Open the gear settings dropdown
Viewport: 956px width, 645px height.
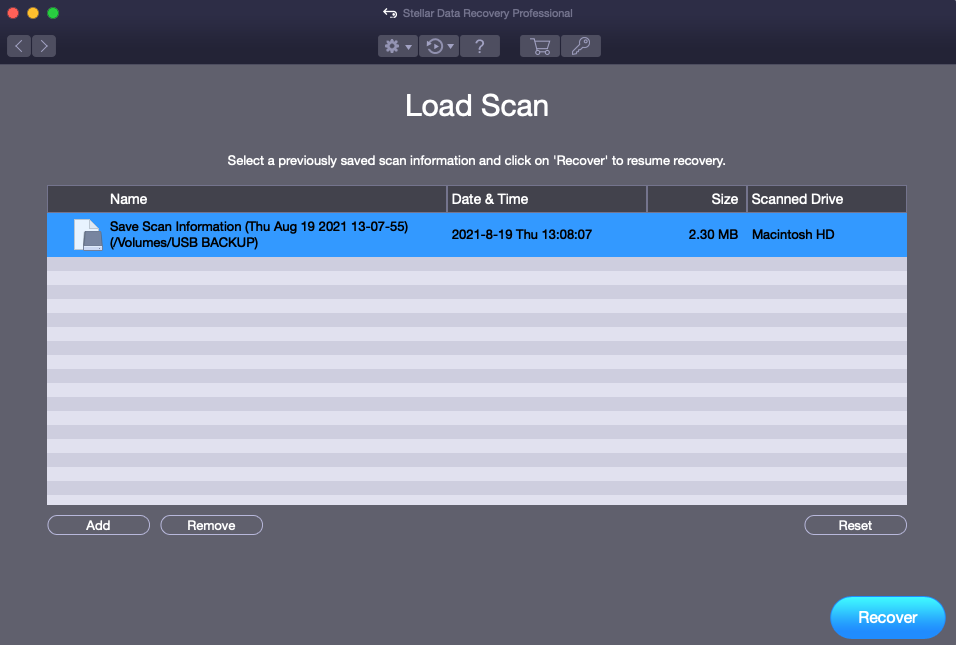(x=397, y=46)
